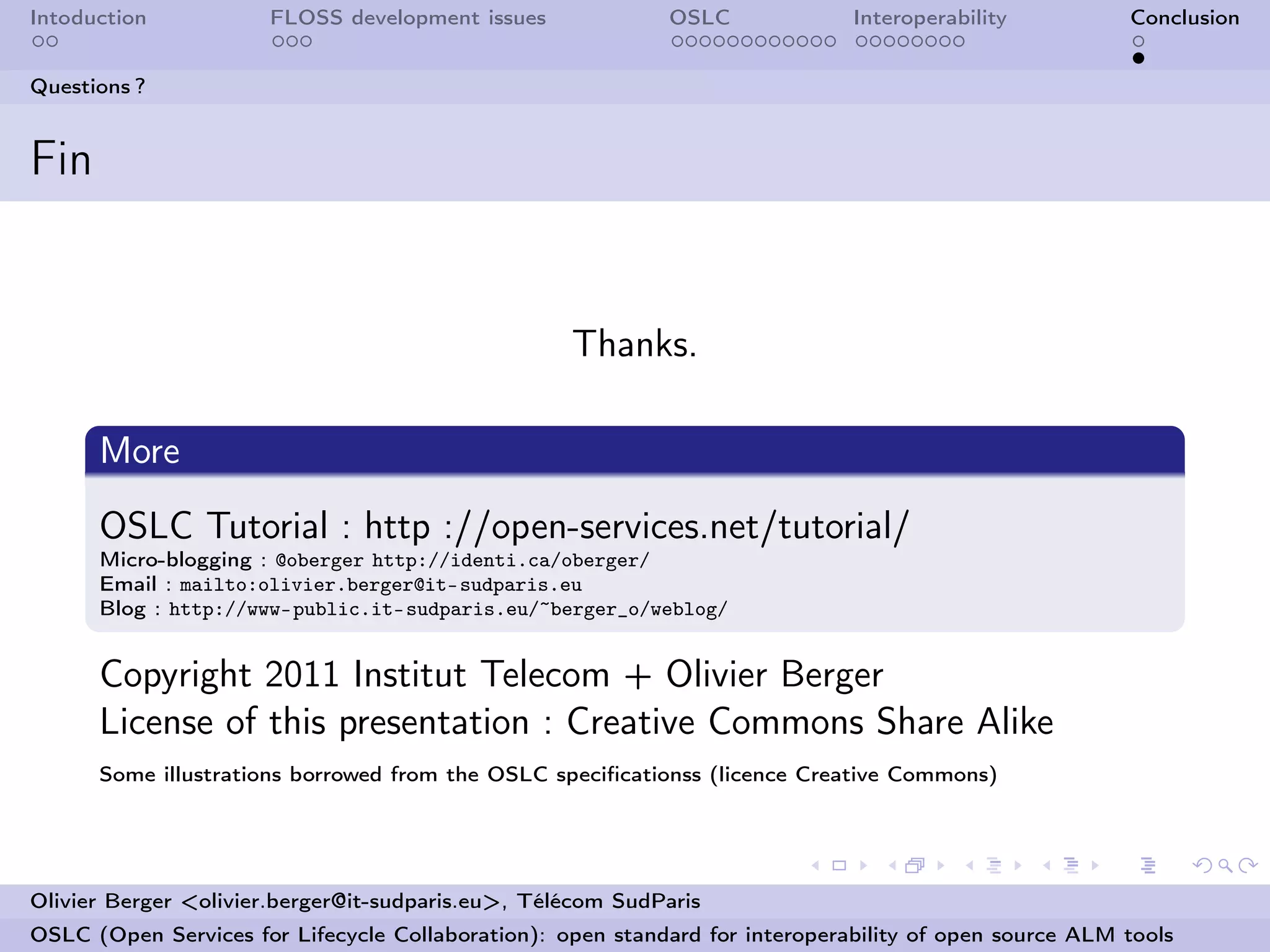The width and height of the screenshot is (1270, 952).
Task: Click the previous subsection arrow
Action: click(969, 865)
